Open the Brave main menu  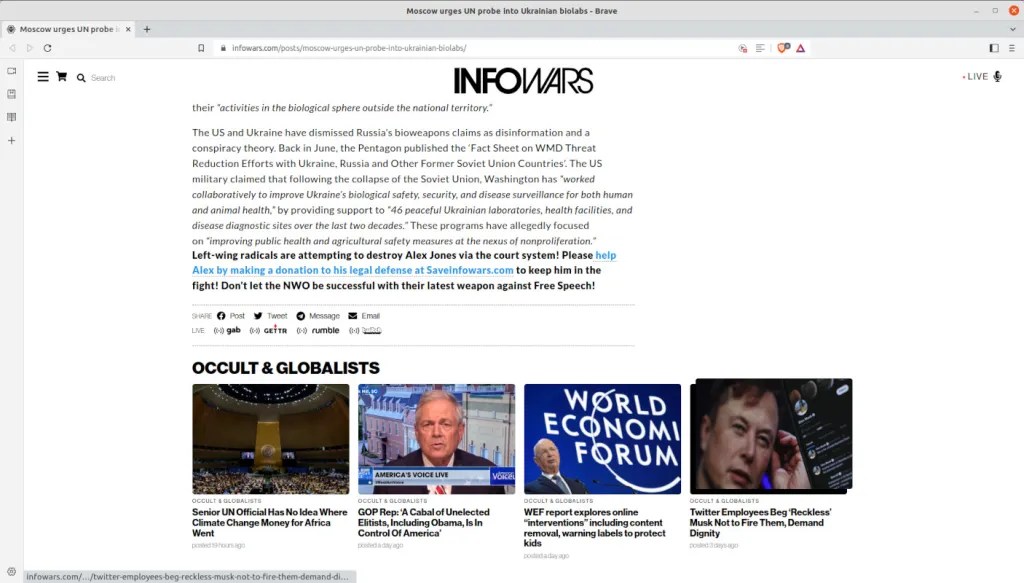point(1011,48)
